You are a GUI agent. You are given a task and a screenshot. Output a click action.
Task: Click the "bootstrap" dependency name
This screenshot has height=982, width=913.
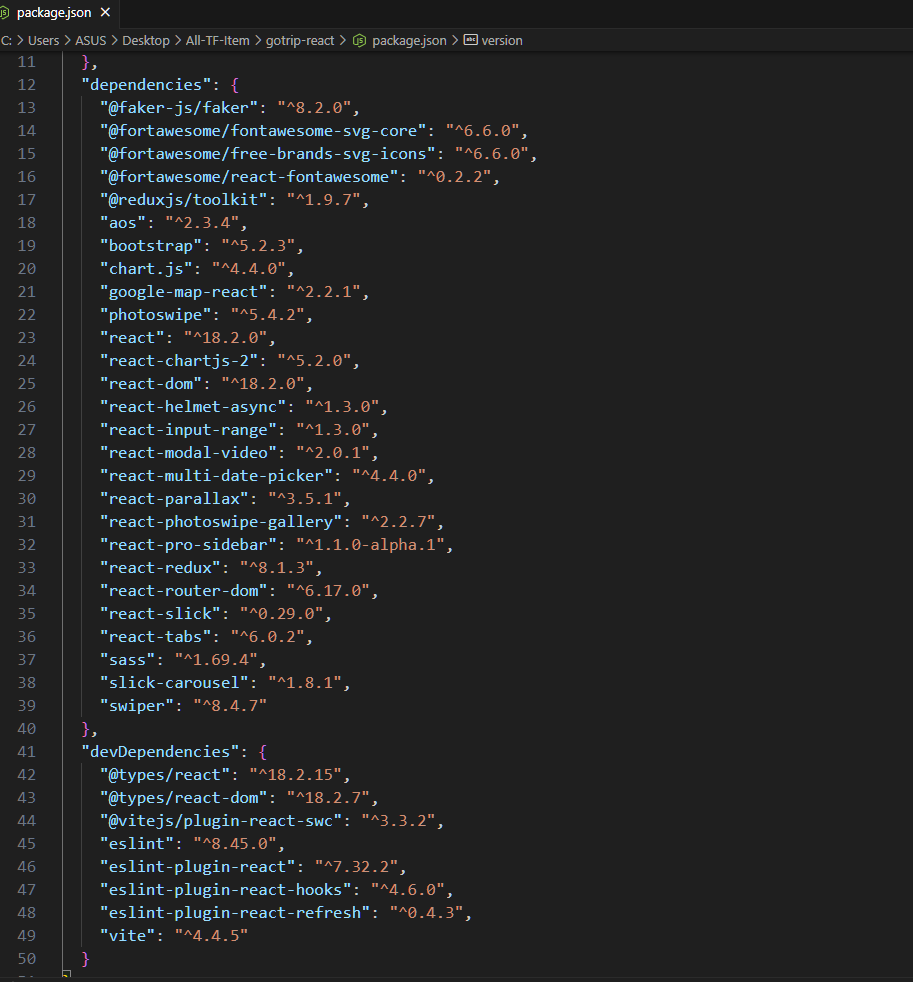pyautogui.click(x=151, y=246)
